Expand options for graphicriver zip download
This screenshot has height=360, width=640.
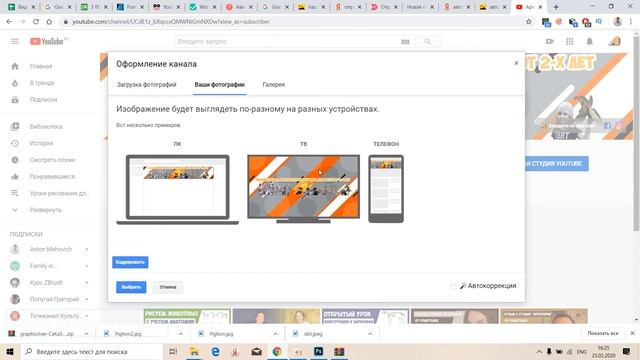point(86,333)
